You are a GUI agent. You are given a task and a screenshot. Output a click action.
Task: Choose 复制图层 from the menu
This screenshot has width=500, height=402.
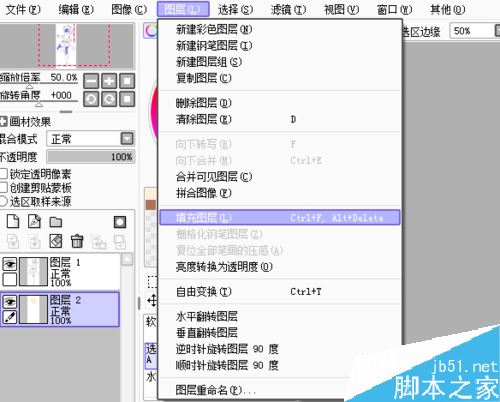click(x=280, y=78)
